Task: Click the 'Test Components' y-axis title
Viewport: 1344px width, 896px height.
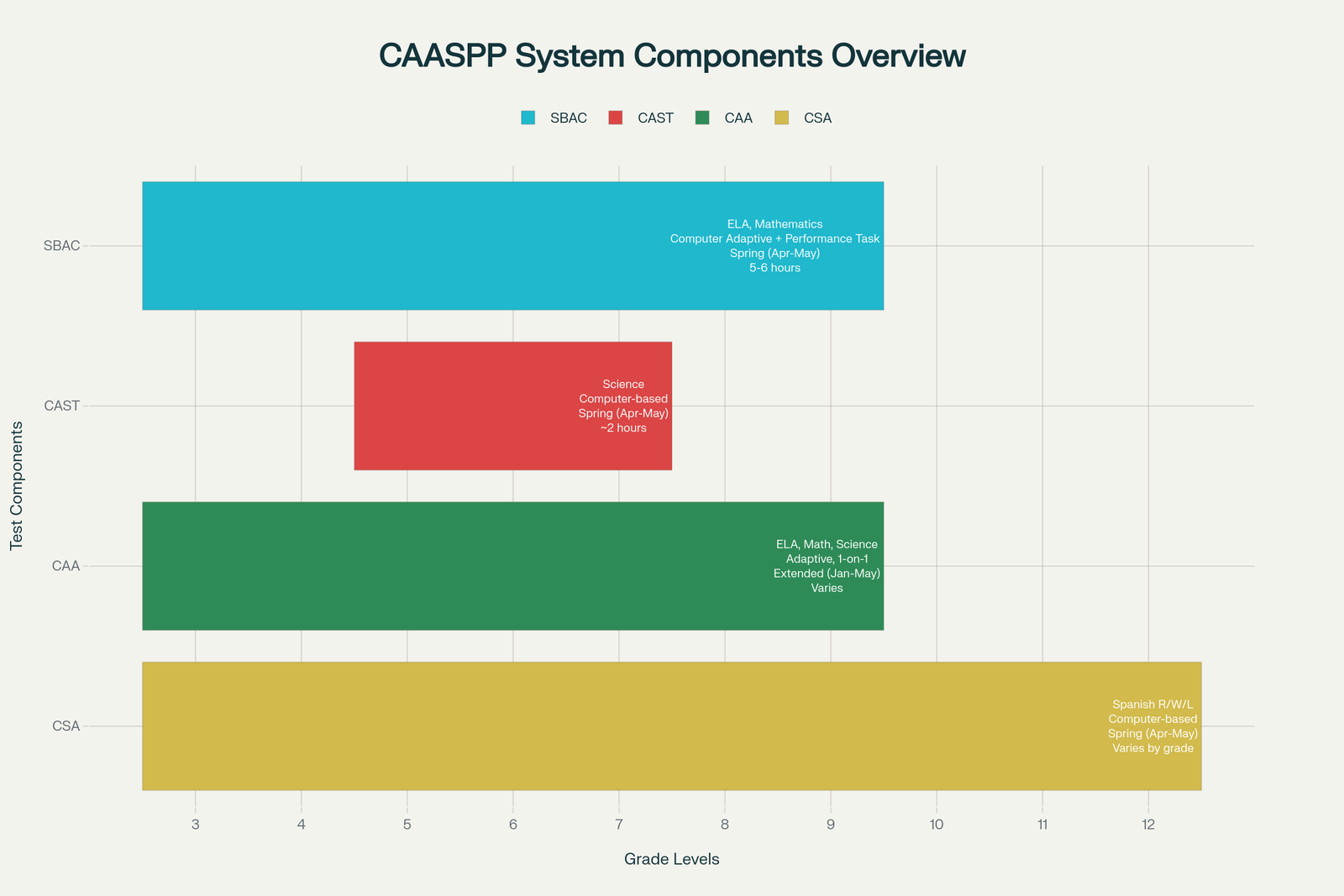Action: coord(17,486)
